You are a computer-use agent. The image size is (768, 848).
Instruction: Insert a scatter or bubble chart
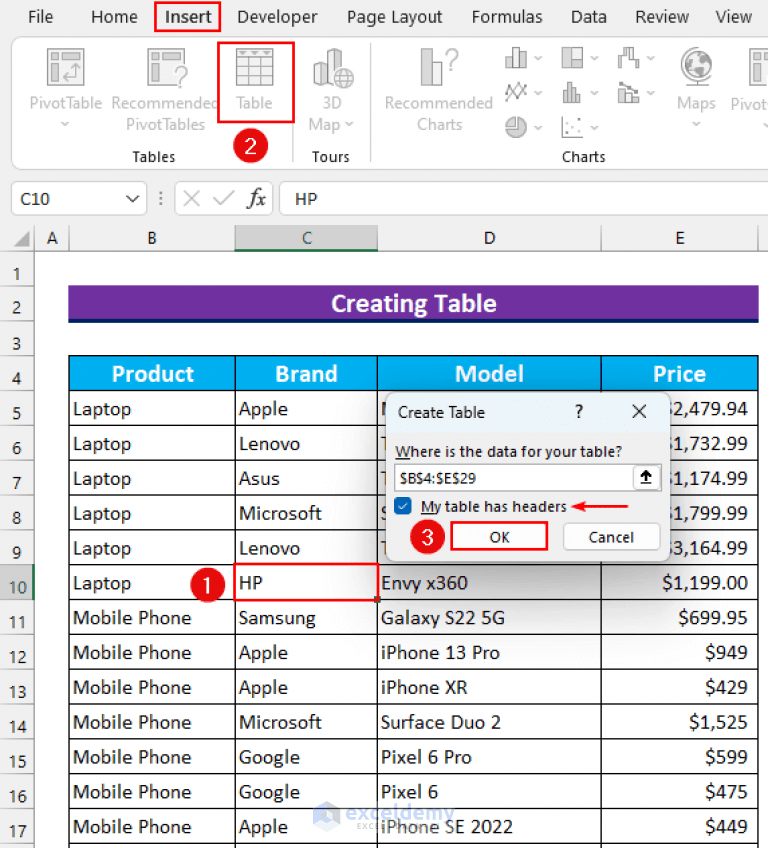coord(572,128)
